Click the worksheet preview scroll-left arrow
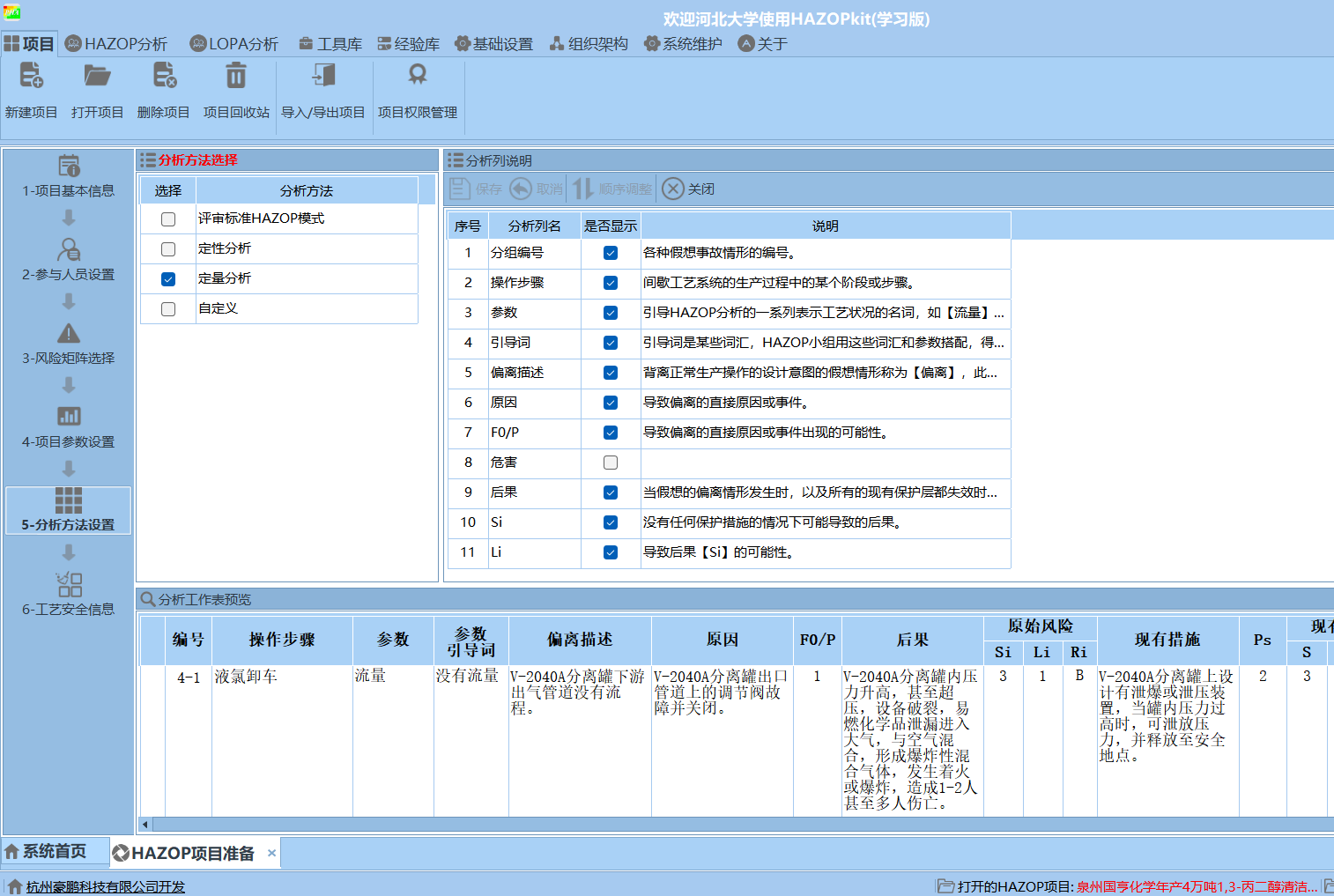 (x=145, y=825)
